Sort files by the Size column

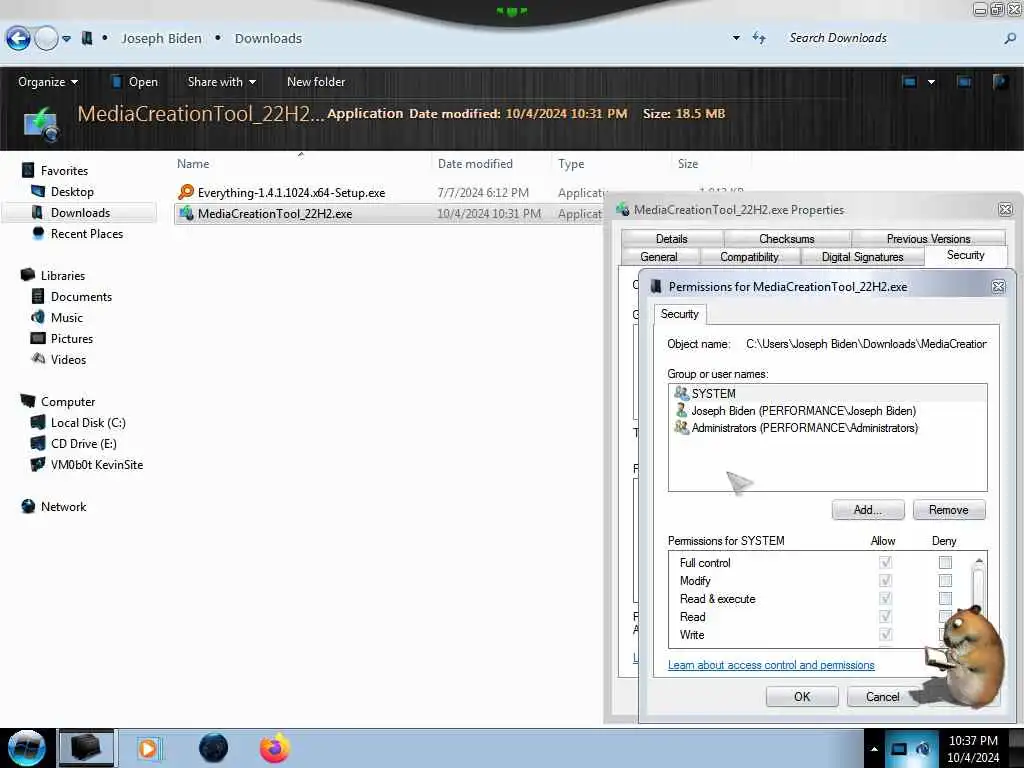pos(688,164)
